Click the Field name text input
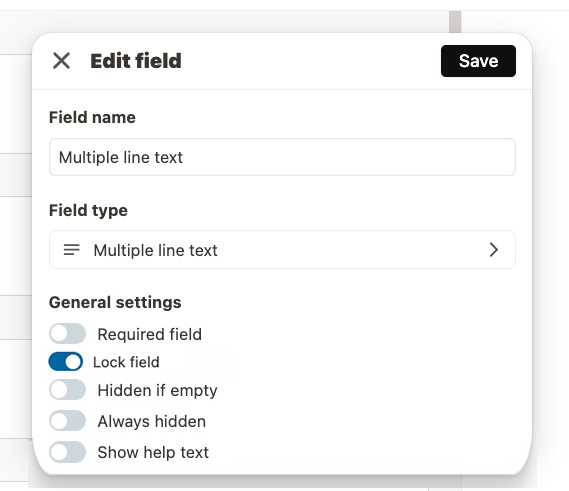The image size is (569, 491). pyautogui.click(x=282, y=157)
